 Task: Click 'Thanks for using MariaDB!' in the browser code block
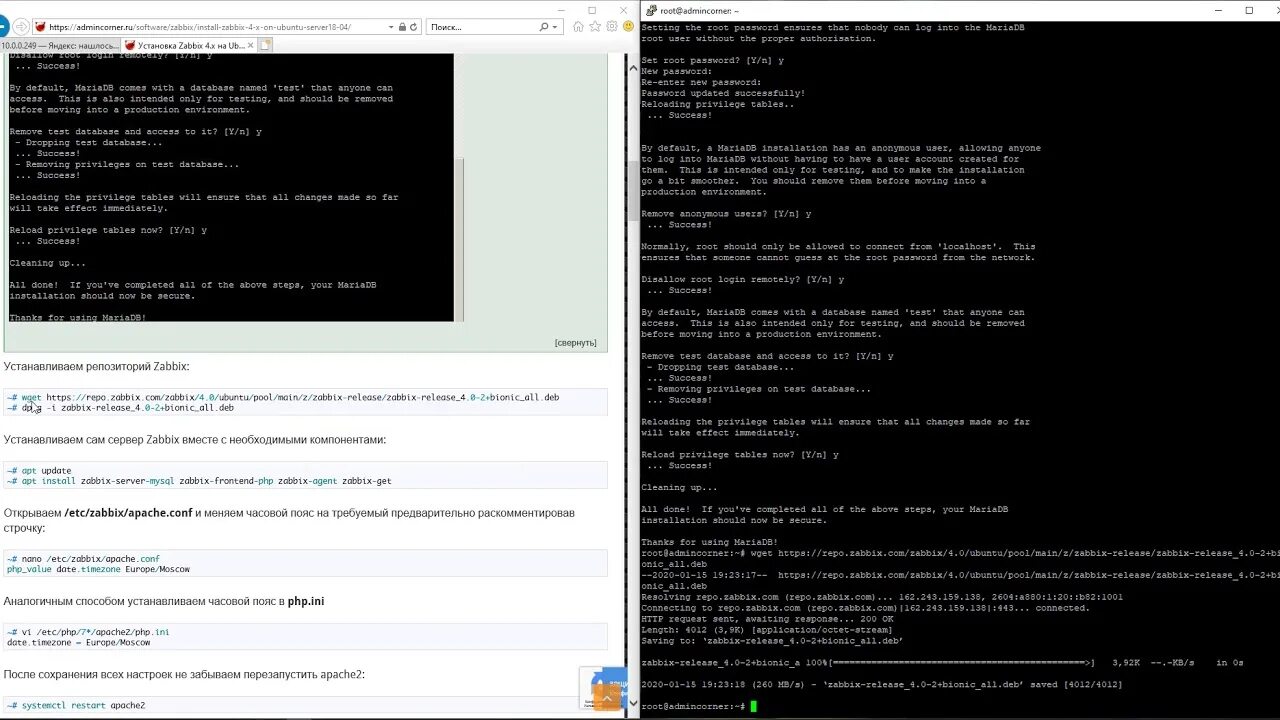click(x=78, y=317)
